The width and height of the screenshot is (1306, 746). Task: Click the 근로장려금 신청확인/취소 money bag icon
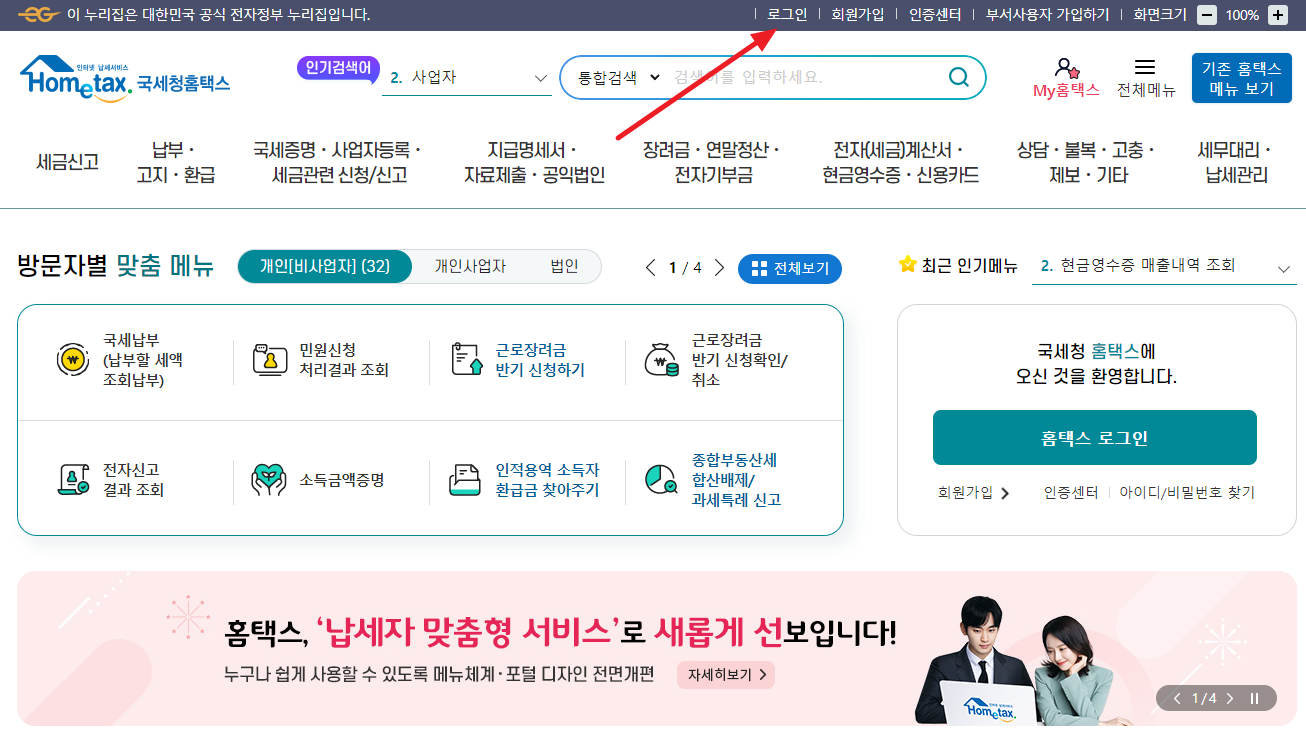pyautogui.click(x=661, y=360)
